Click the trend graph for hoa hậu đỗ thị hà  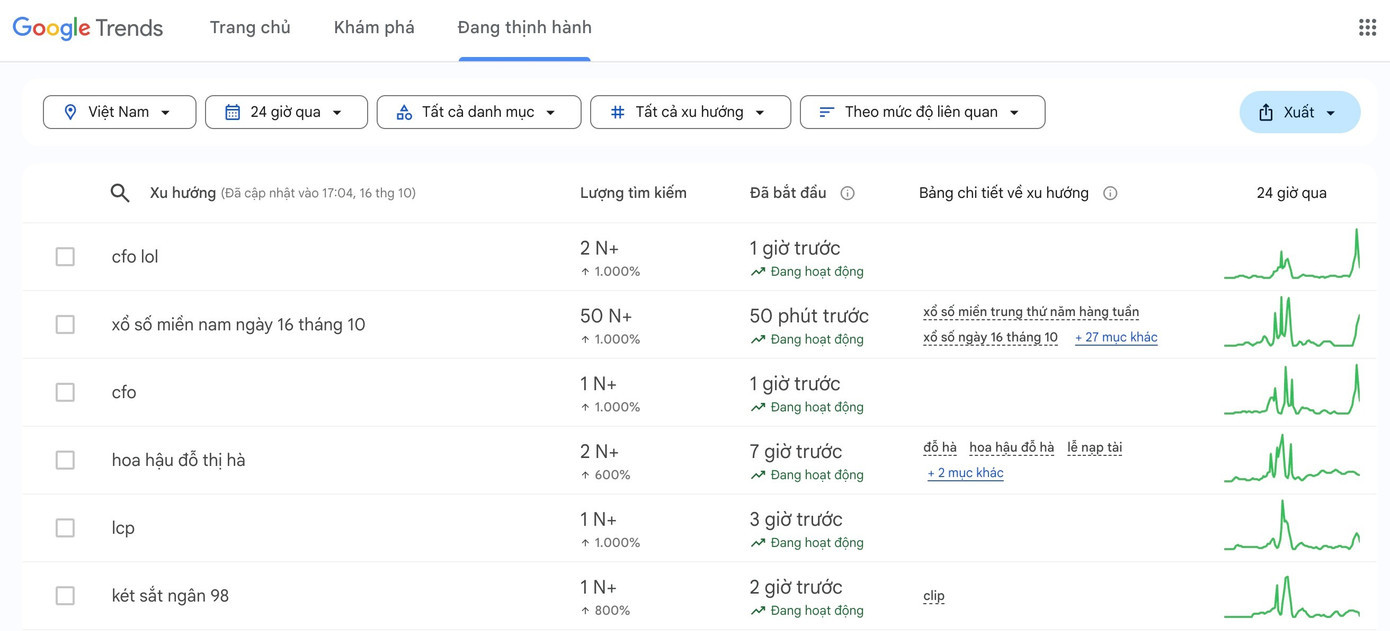[1291, 460]
